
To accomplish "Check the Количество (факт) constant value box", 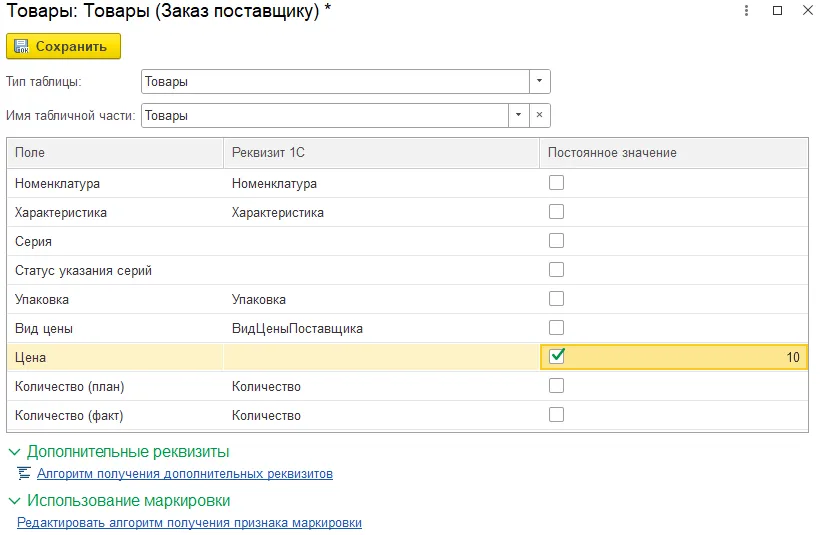I will [x=557, y=414].
